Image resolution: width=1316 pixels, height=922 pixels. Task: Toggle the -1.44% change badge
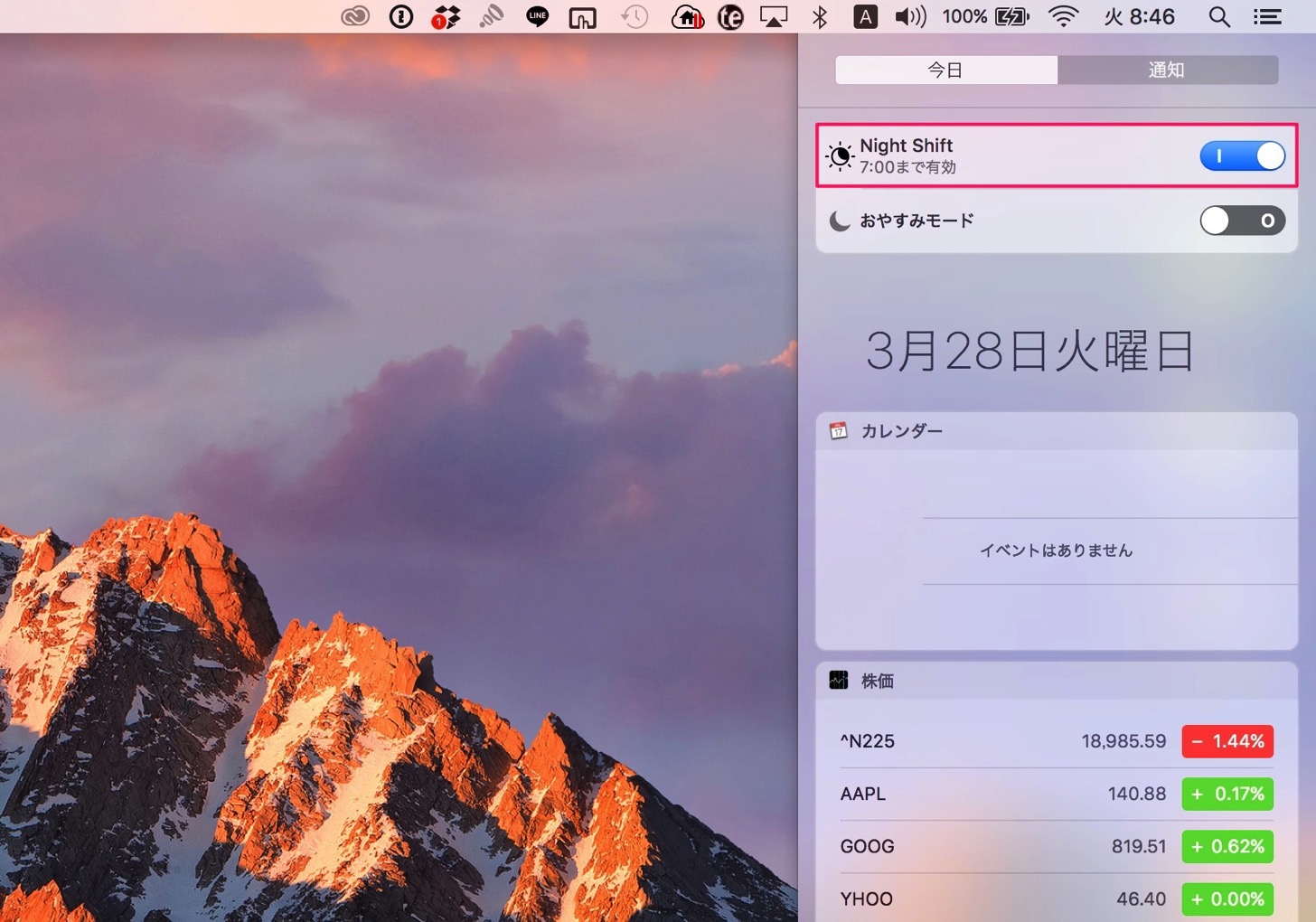pyautogui.click(x=1227, y=741)
